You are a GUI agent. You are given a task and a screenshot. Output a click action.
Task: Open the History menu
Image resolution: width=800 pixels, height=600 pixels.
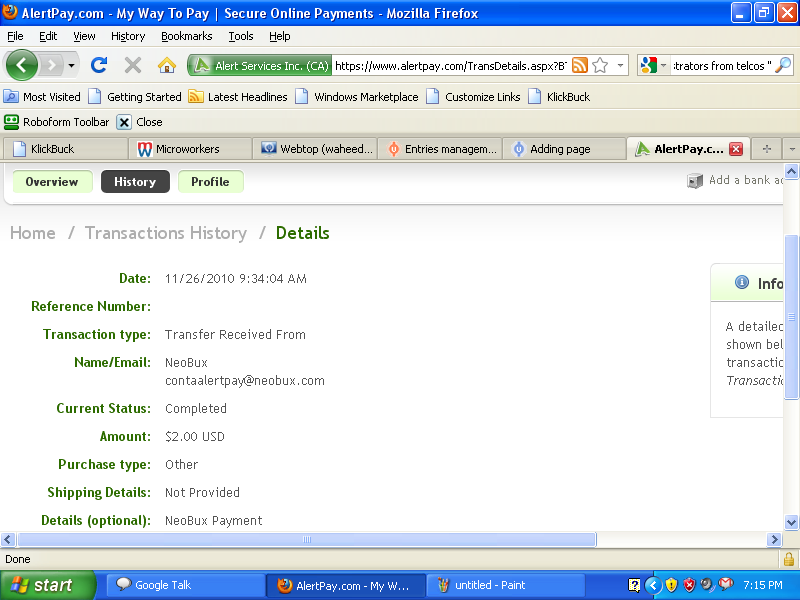click(128, 36)
